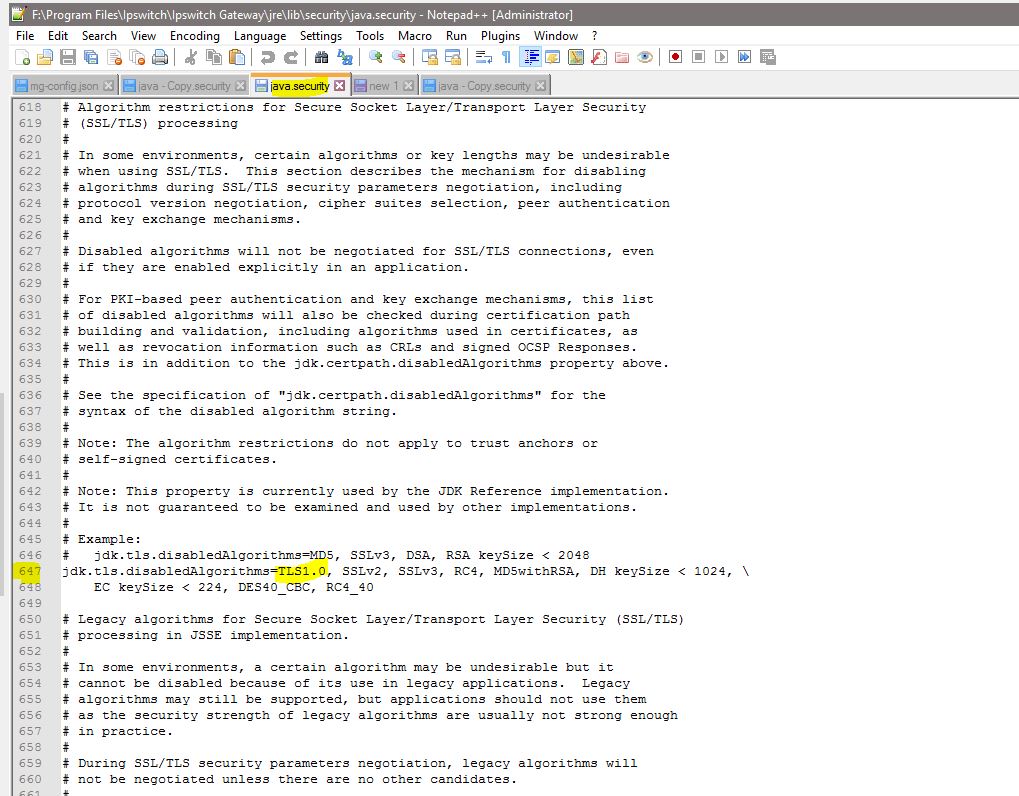This screenshot has width=1019, height=796.
Task: Save the current file using the Save icon
Action: click(x=68, y=57)
